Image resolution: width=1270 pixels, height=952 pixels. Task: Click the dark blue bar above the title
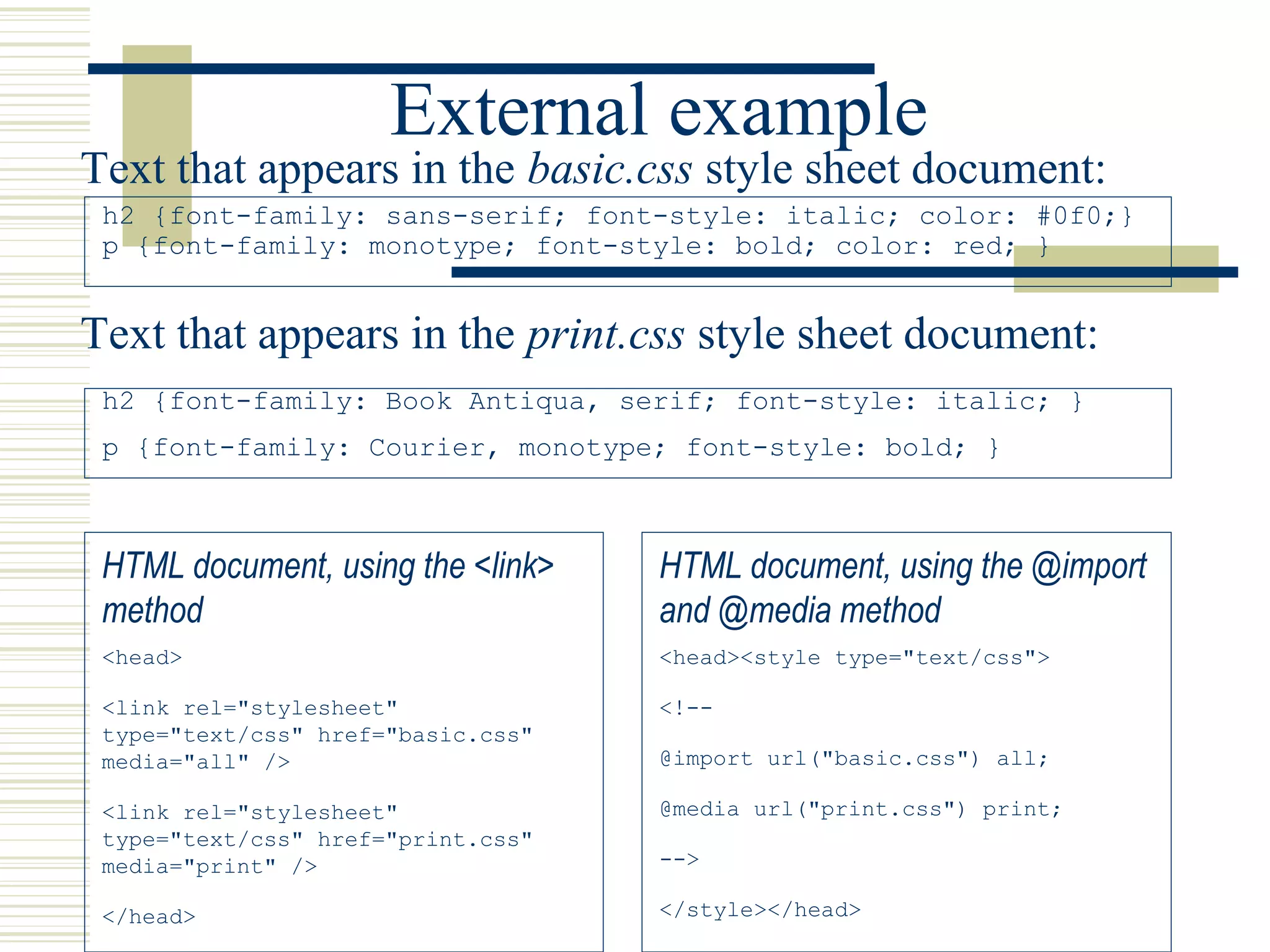click(x=481, y=69)
